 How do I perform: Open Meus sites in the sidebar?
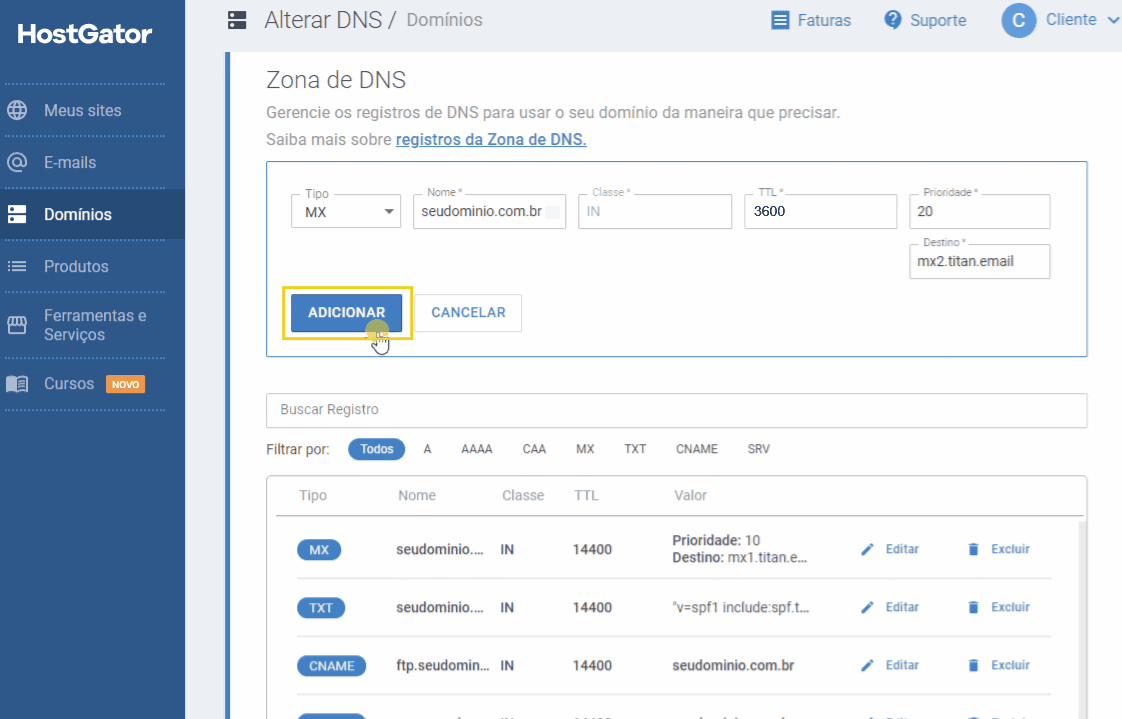(82, 110)
